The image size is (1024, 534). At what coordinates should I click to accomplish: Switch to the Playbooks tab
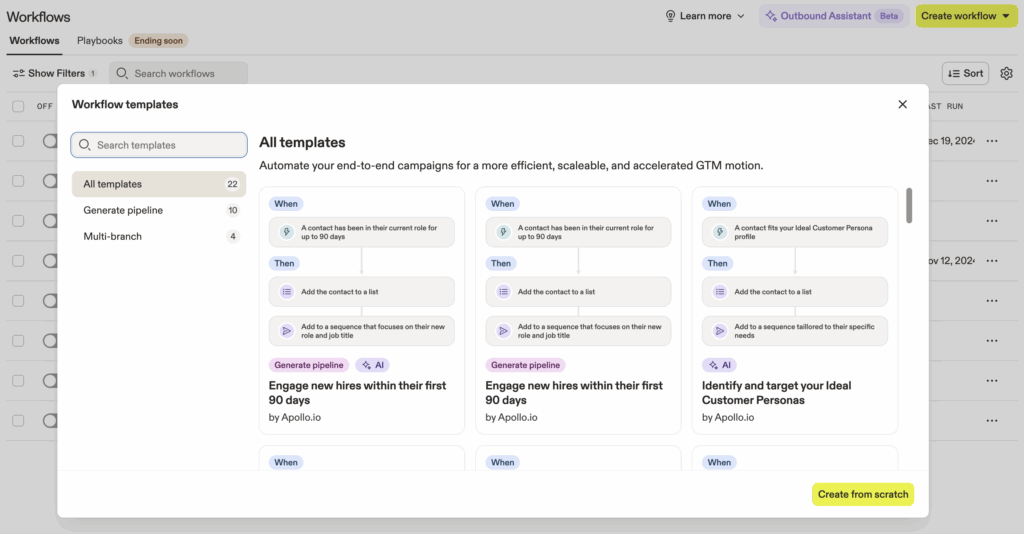(x=100, y=41)
